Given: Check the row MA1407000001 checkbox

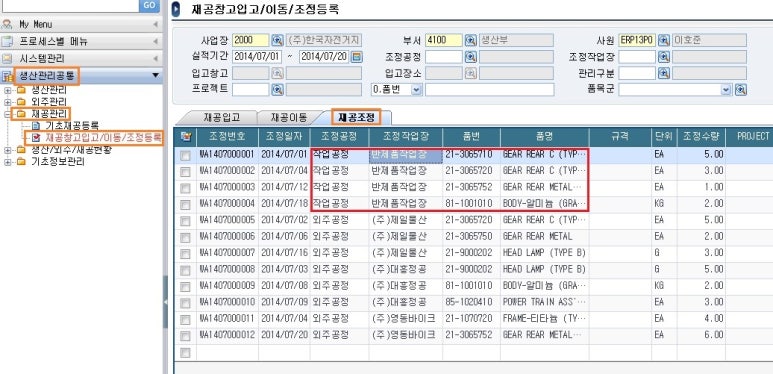Looking at the screenshot, I should 185,156.
